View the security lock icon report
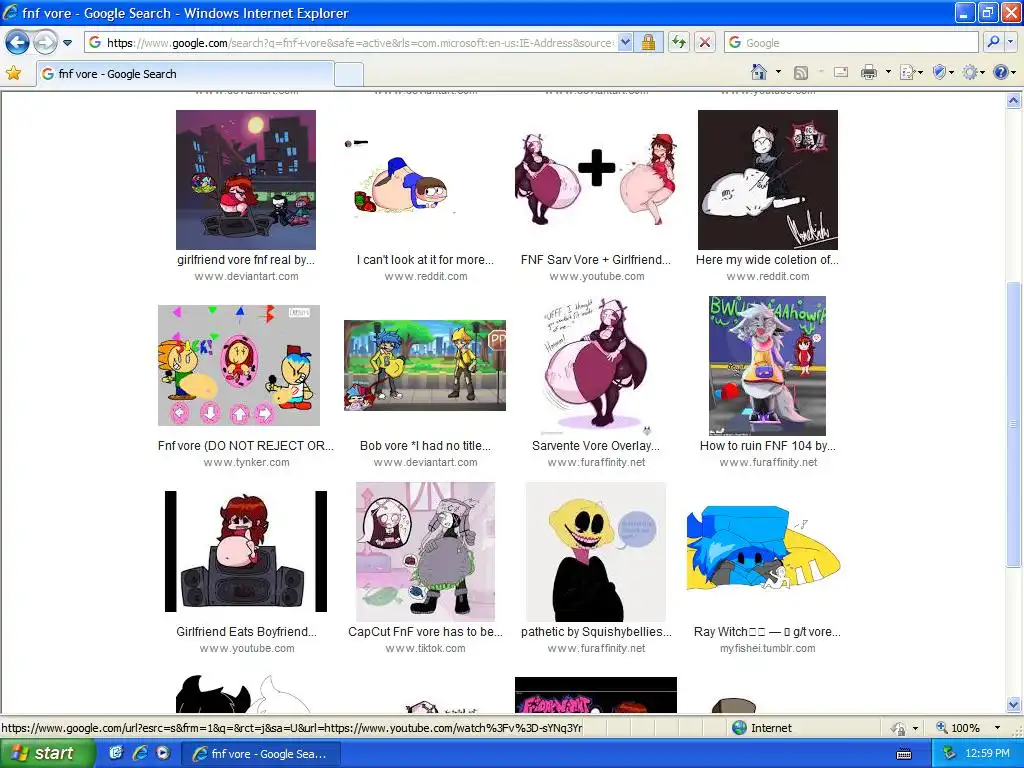The height and width of the screenshot is (768, 1024). point(648,42)
